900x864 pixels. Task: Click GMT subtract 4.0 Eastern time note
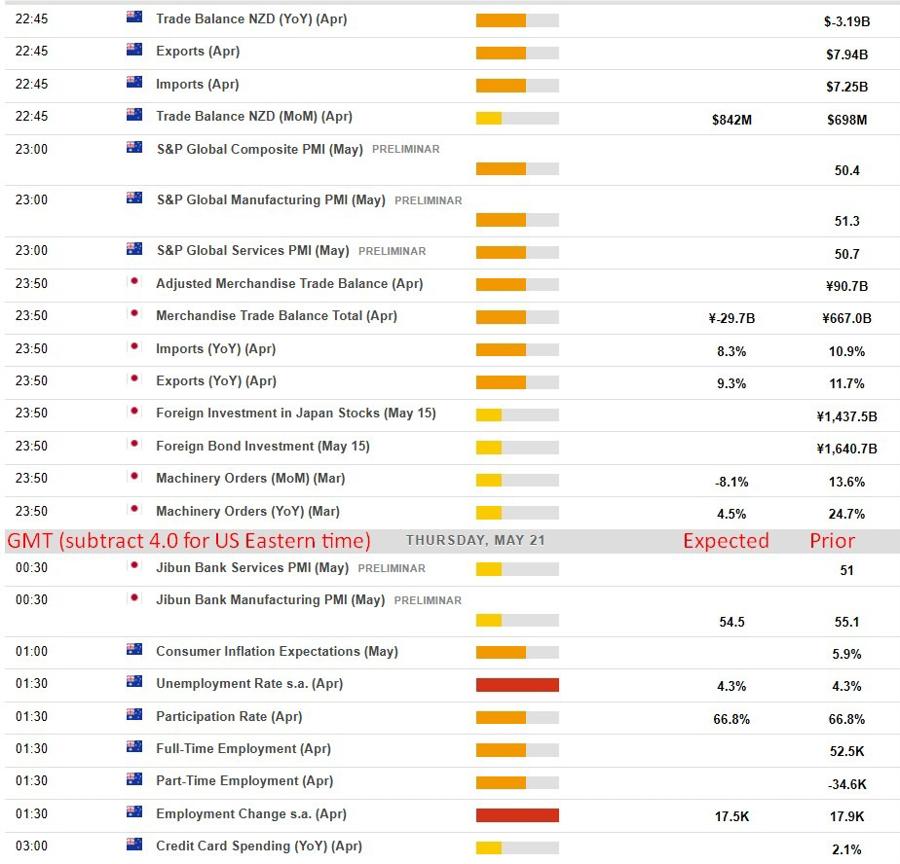(189, 541)
